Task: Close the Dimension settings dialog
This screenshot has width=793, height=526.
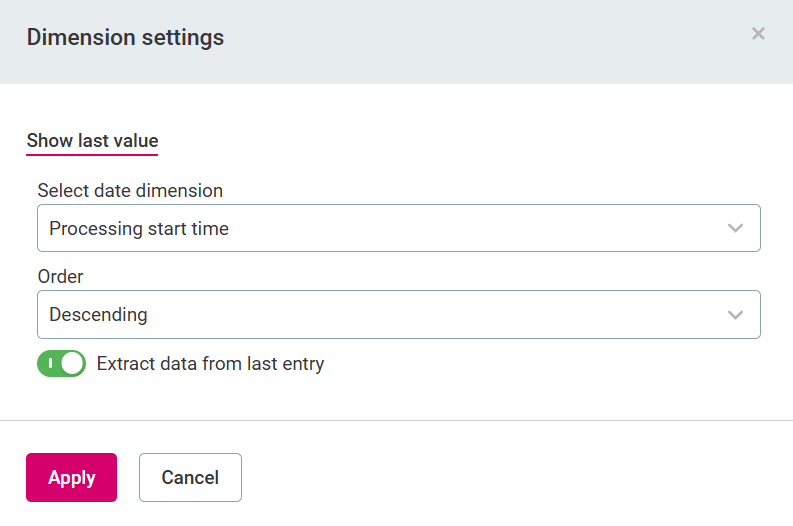Action: [758, 34]
